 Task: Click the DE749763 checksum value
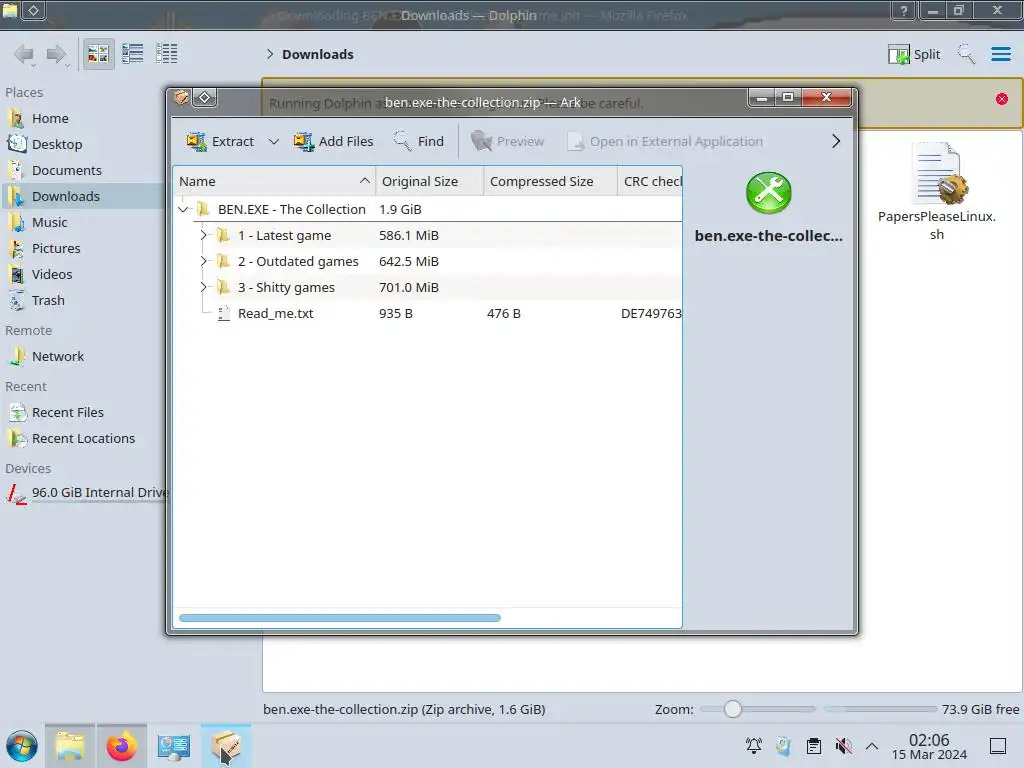click(651, 314)
